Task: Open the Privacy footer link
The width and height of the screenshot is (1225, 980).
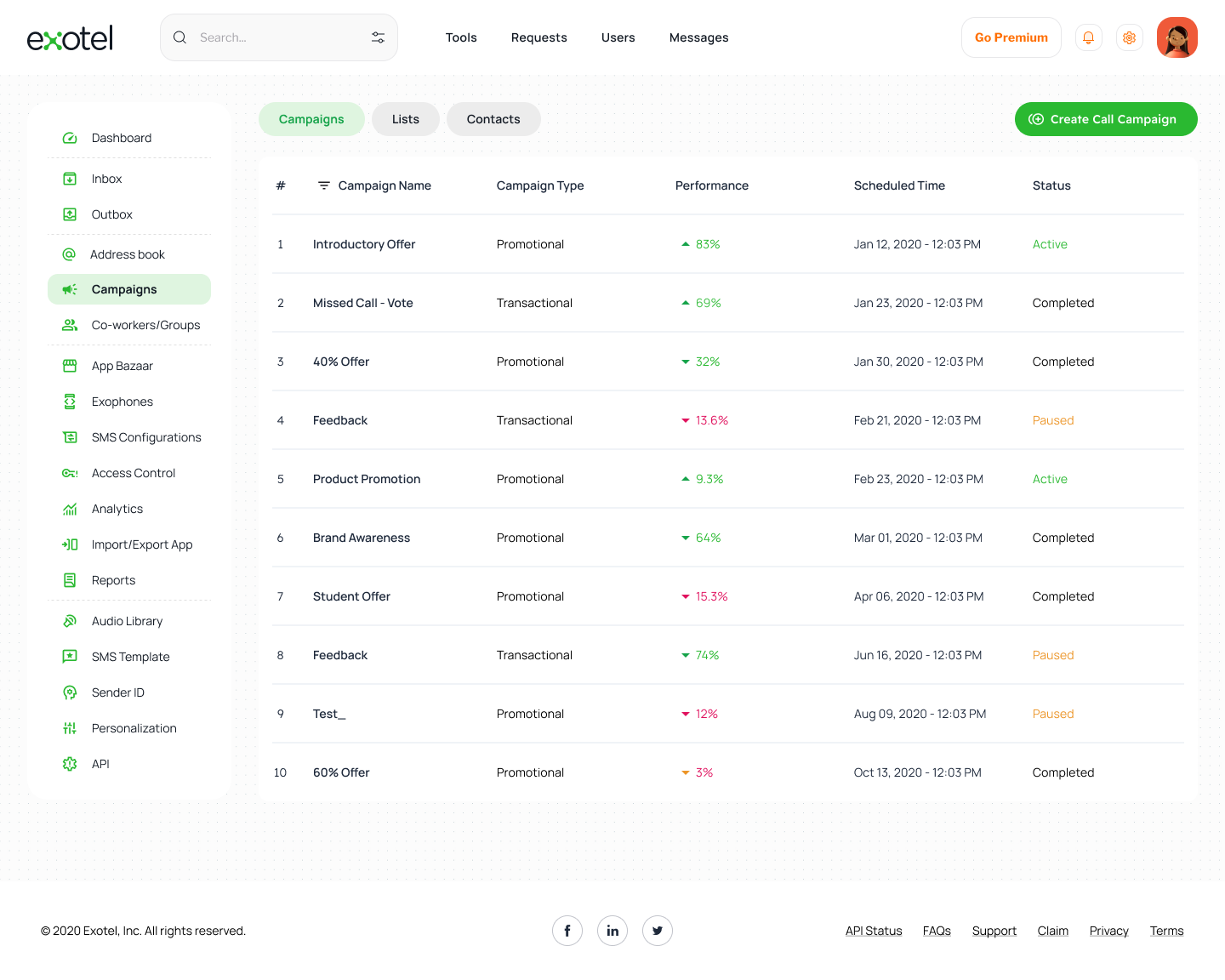Action: tap(1109, 931)
